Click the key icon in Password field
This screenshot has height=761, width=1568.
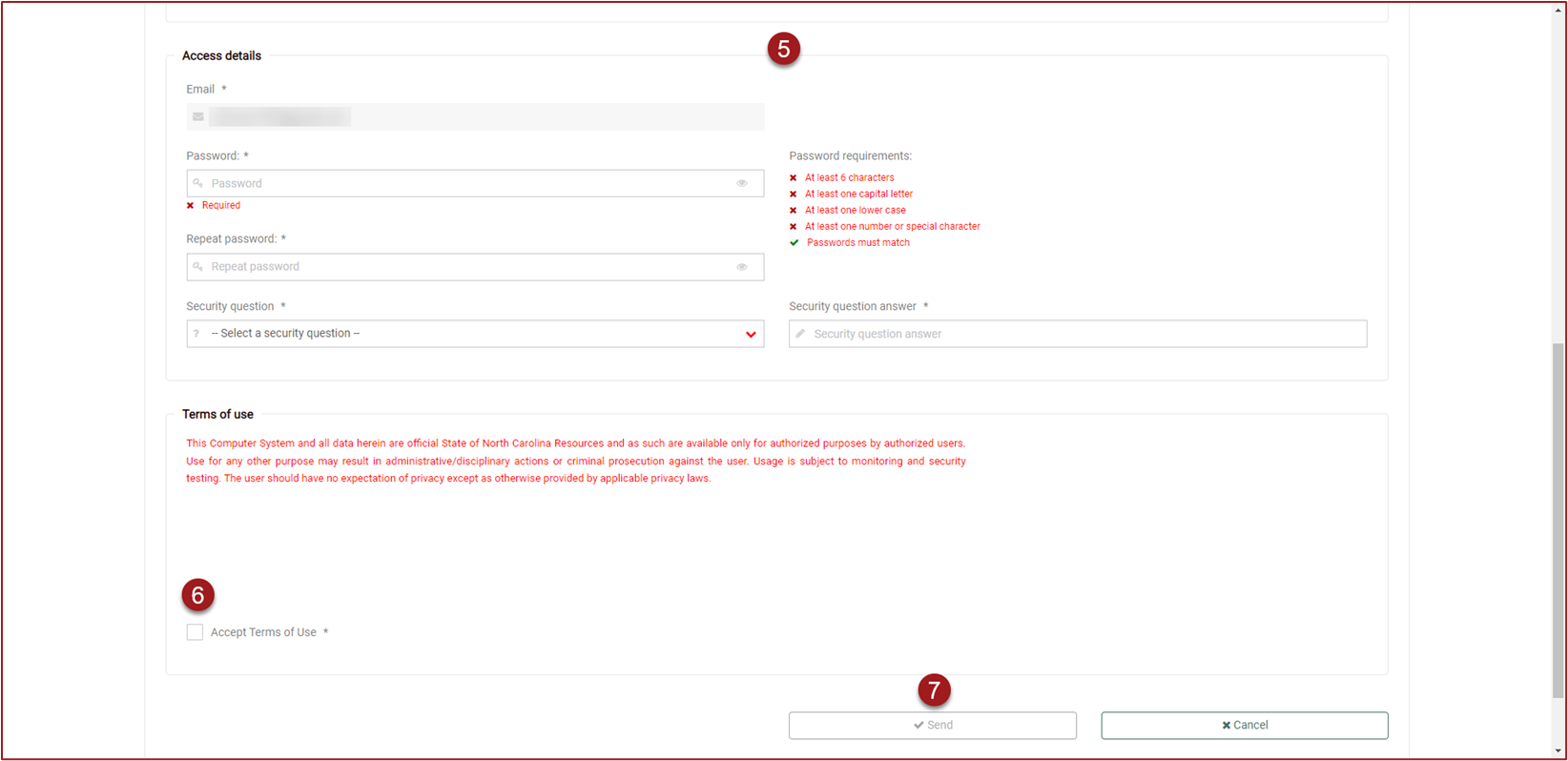(198, 183)
